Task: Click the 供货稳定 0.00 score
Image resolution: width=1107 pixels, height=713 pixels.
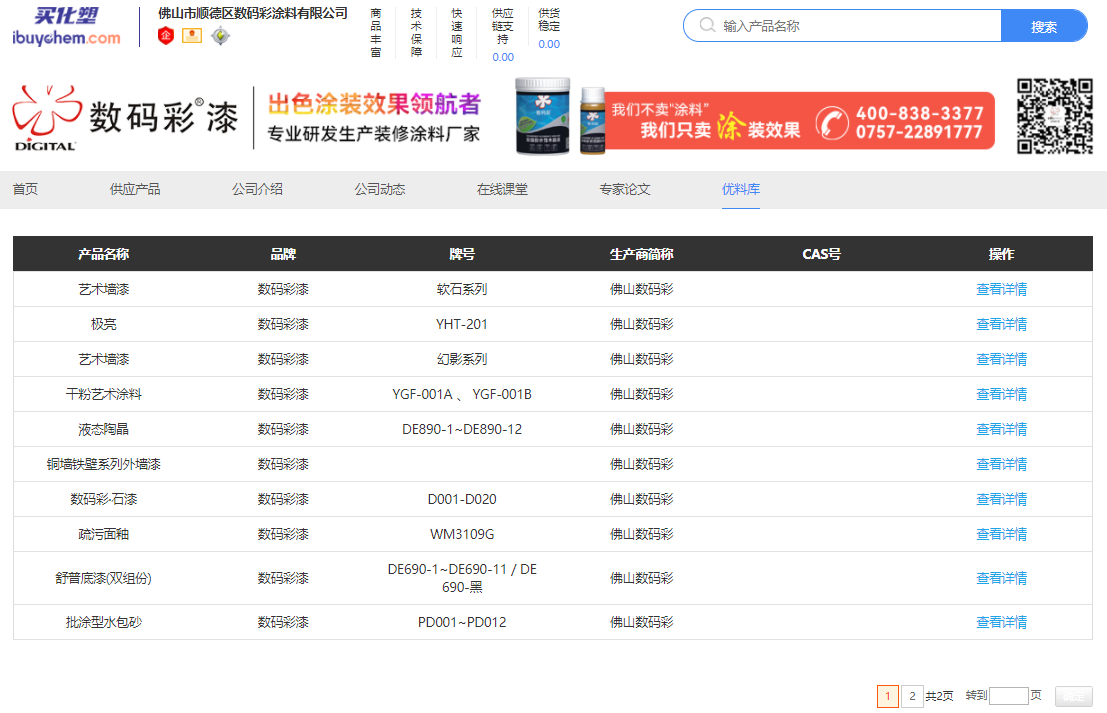Action: click(x=549, y=44)
